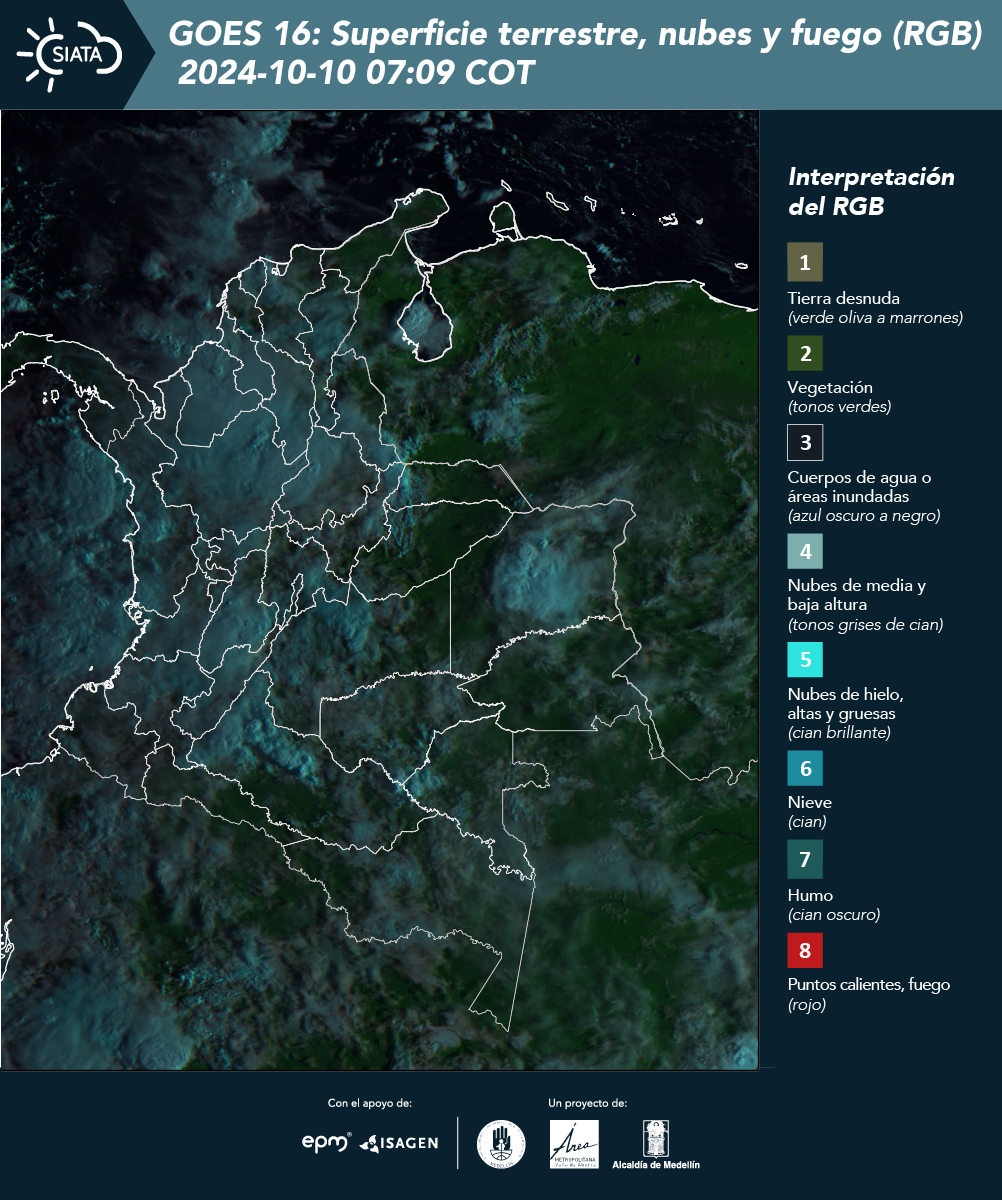Viewport: 1002px width, 1200px height.
Task: Click the note "(azul oscuro a negro)"
Action: tap(864, 516)
